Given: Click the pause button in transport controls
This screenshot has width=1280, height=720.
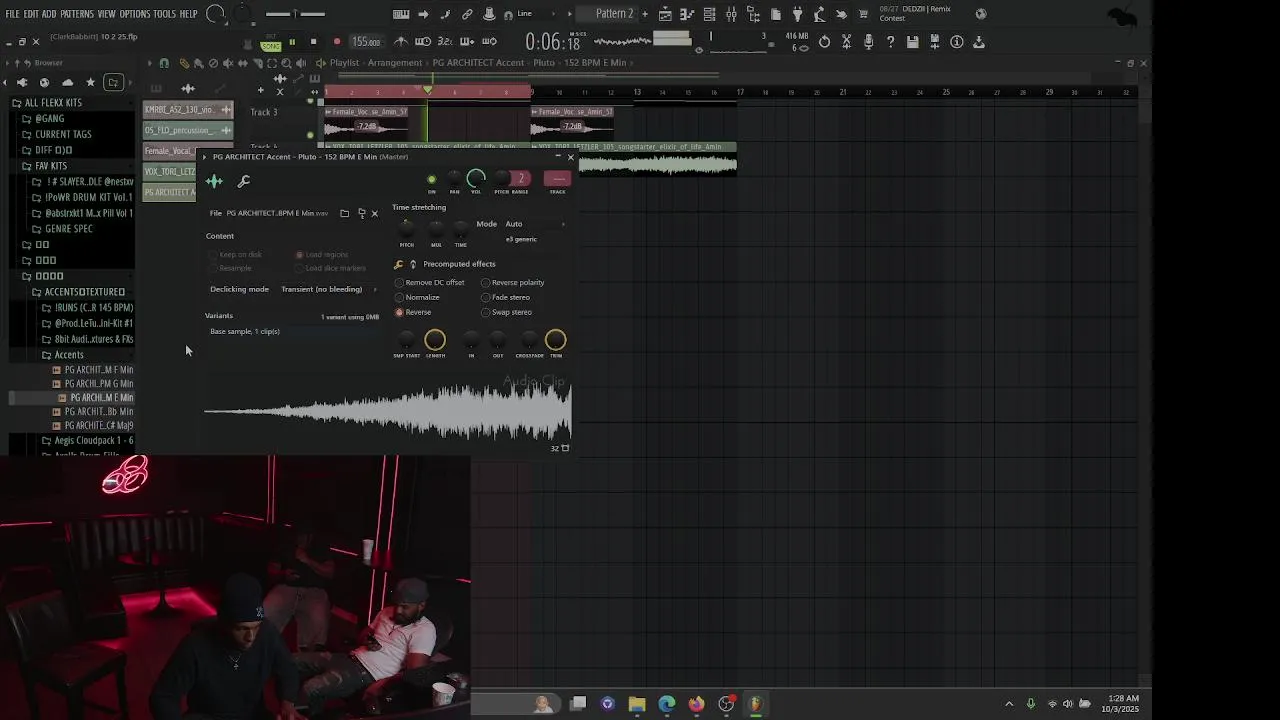Looking at the screenshot, I should [292, 42].
